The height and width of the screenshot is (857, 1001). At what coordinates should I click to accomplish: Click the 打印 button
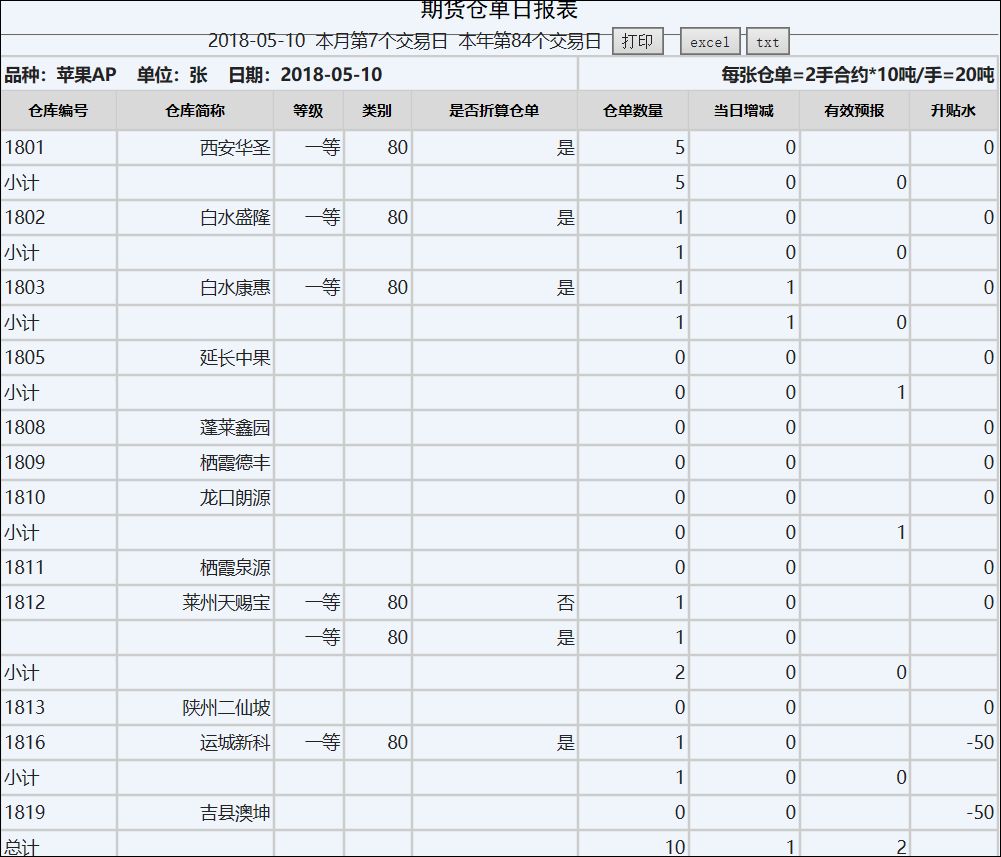tap(638, 42)
